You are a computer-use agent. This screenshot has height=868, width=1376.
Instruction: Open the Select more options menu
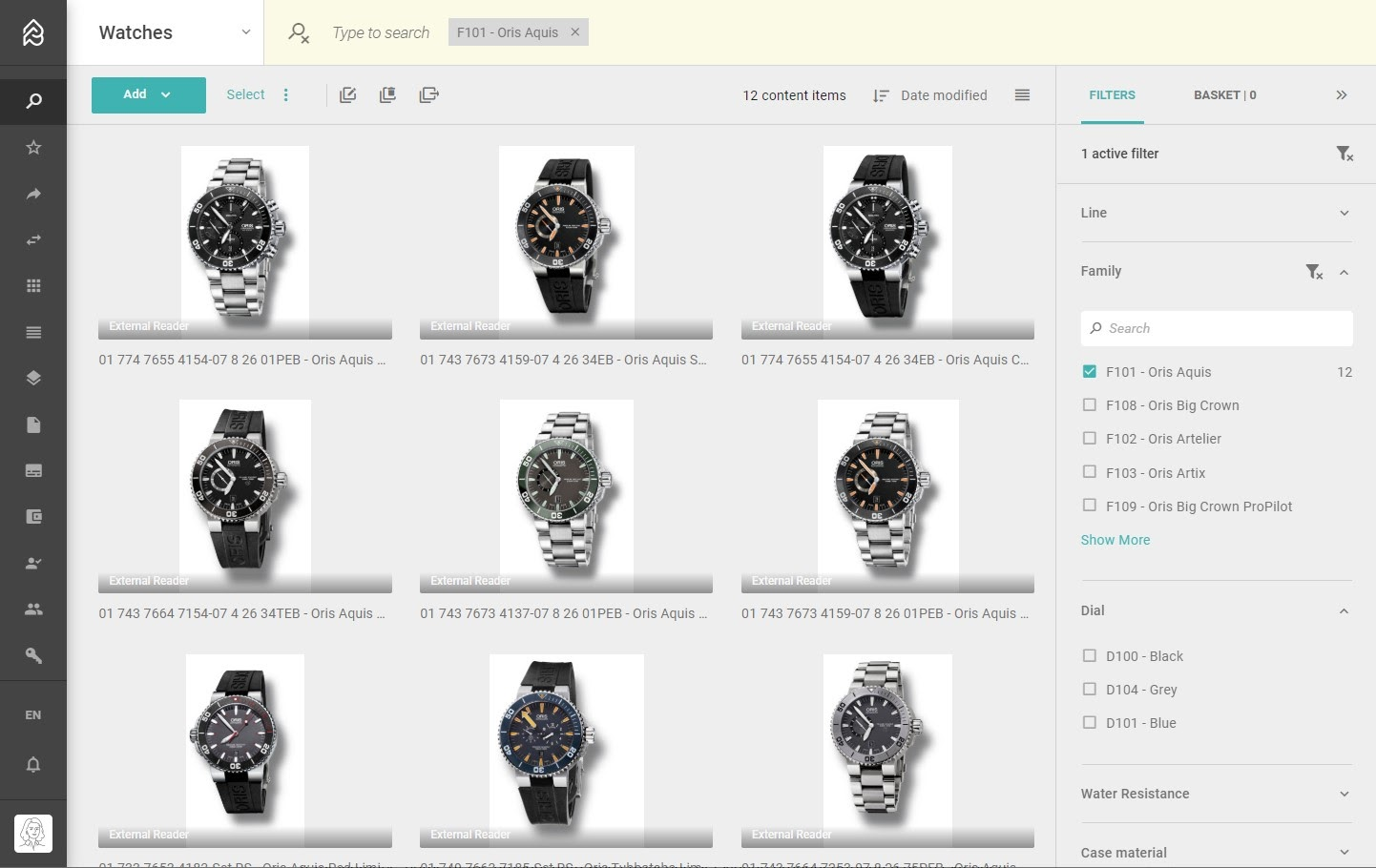[x=286, y=94]
